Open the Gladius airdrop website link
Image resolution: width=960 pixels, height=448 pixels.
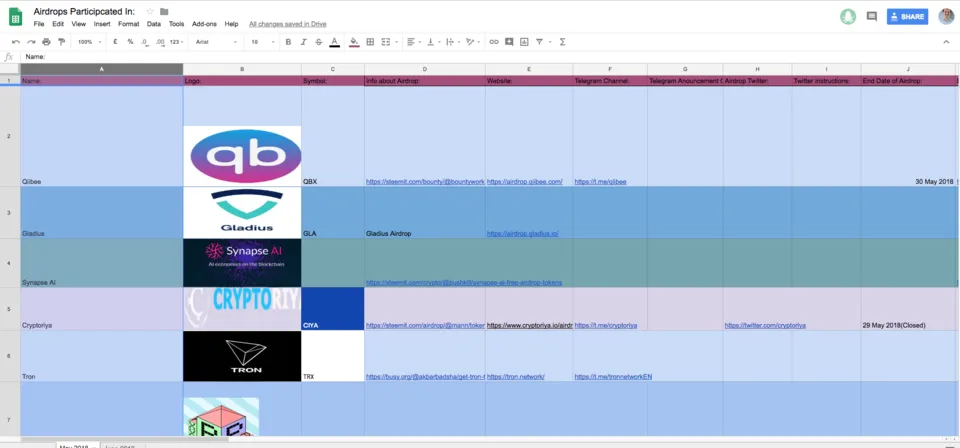[x=522, y=233]
